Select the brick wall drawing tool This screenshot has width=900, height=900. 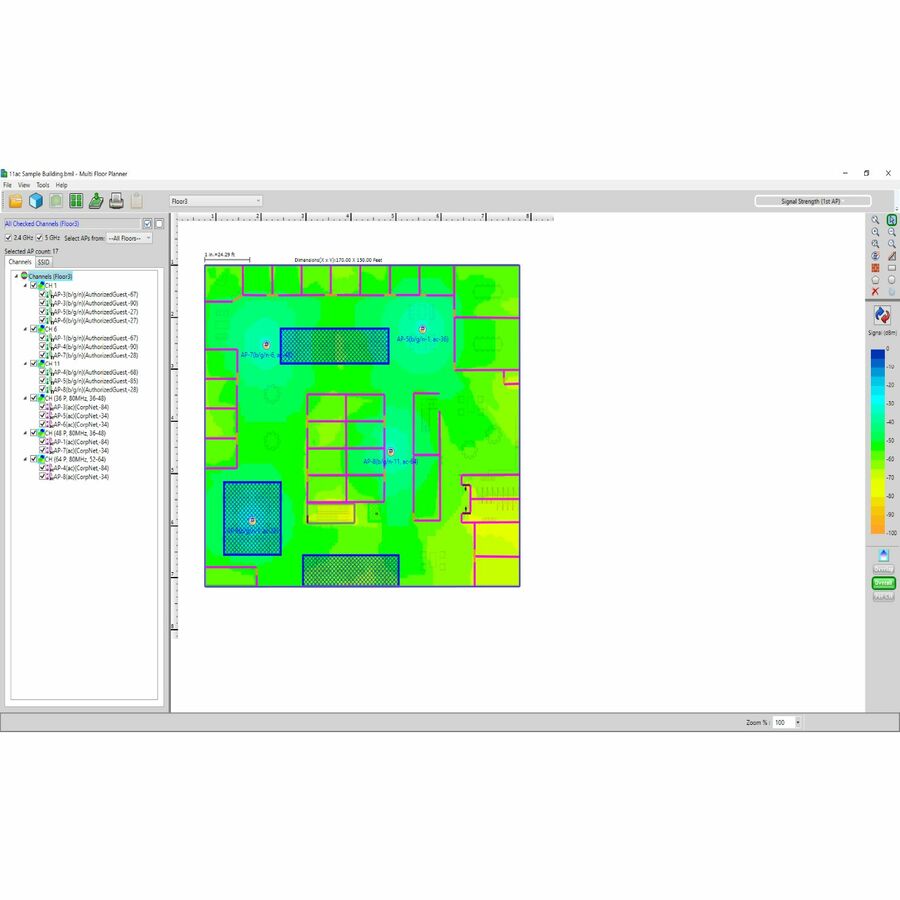[x=875, y=268]
